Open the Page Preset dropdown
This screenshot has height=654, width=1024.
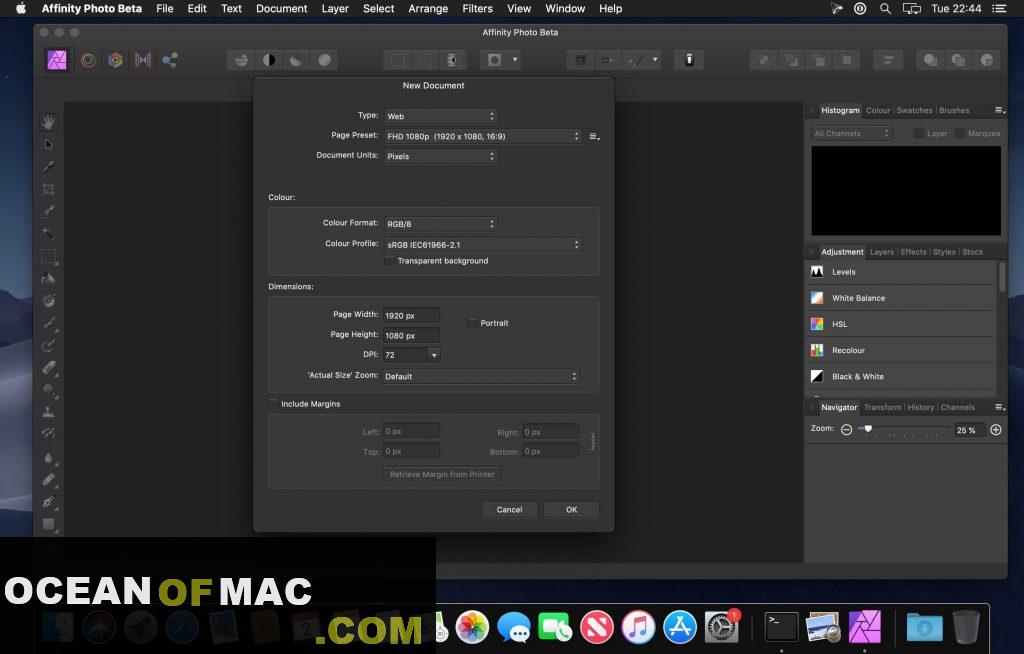[x=483, y=137]
